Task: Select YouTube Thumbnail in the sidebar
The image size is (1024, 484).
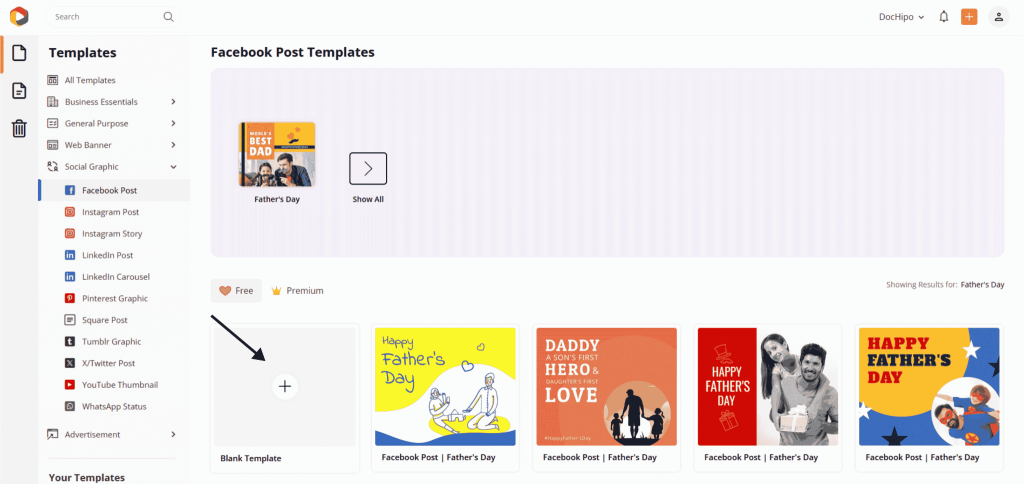Action: click(x=120, y=385)
